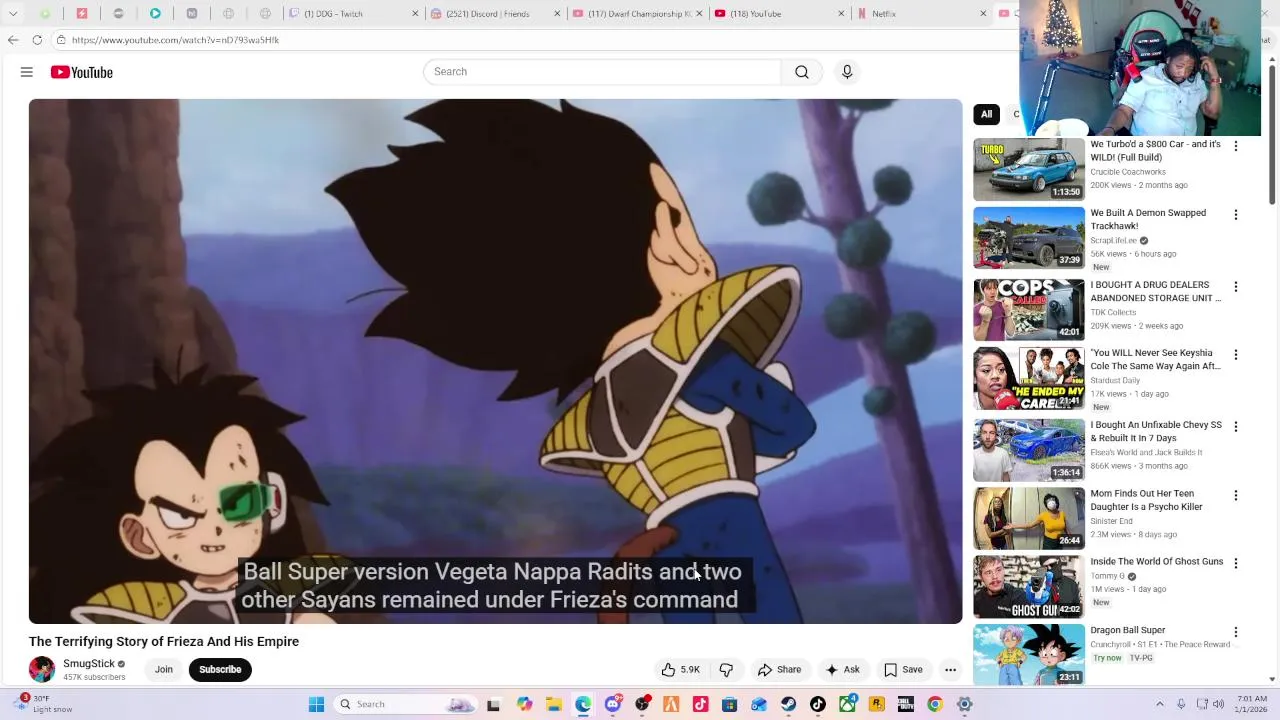Open the SmugStick channel avatar
This screenshot has width=1280, height=720.
42,670
